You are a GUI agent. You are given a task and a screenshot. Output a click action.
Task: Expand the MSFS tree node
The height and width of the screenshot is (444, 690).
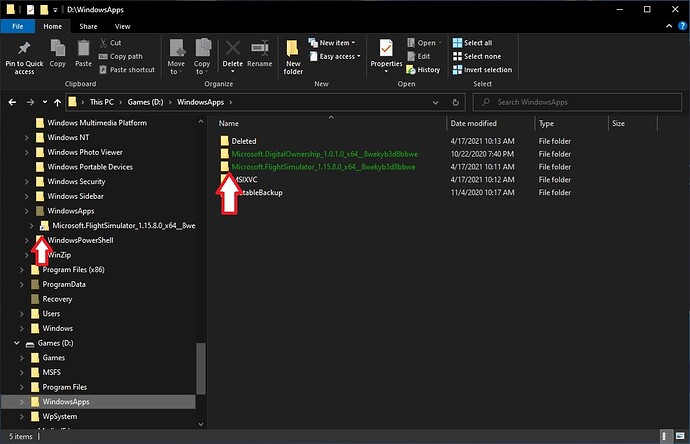tap(22, 372)
